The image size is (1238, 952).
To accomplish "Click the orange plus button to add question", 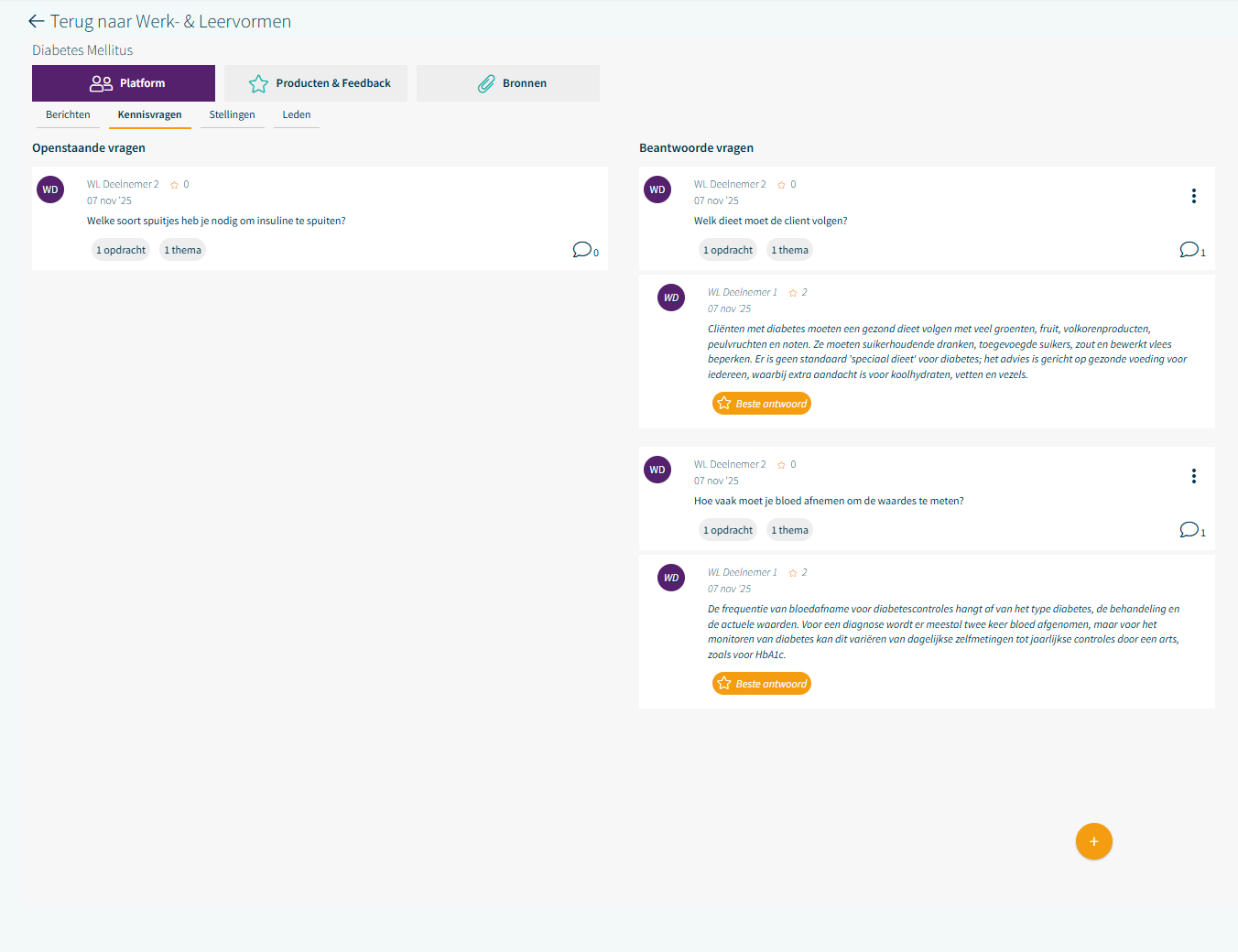I will [1093, 841].
